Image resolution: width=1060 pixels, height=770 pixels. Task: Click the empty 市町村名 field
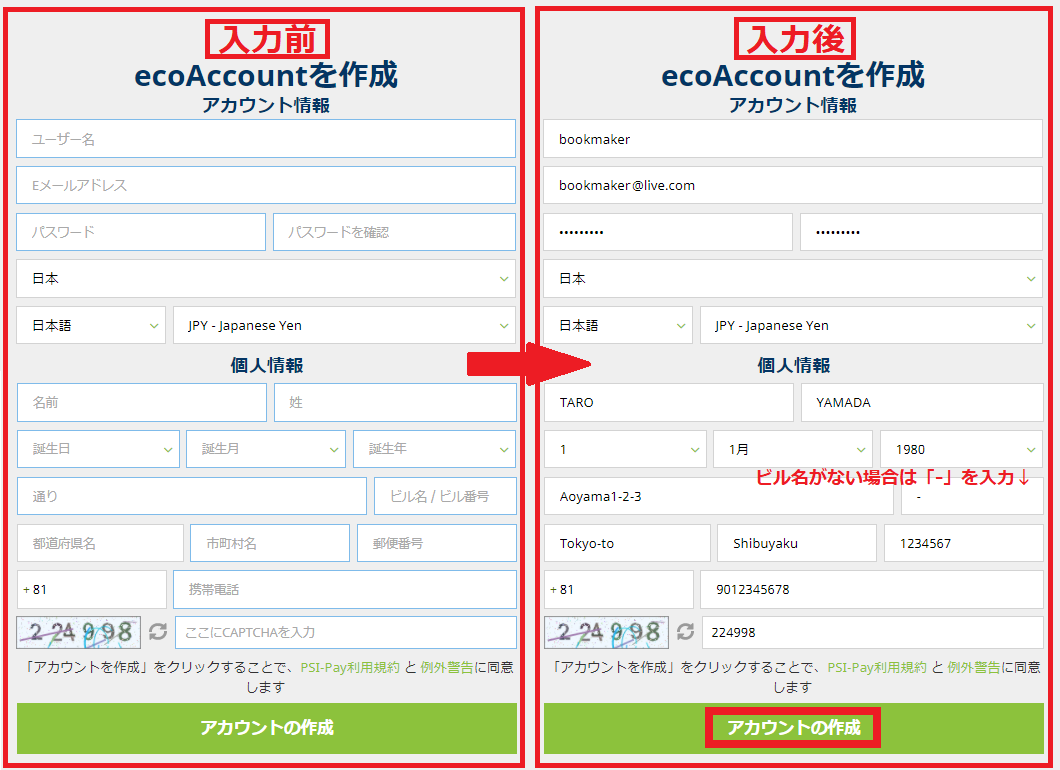(270, 543)
